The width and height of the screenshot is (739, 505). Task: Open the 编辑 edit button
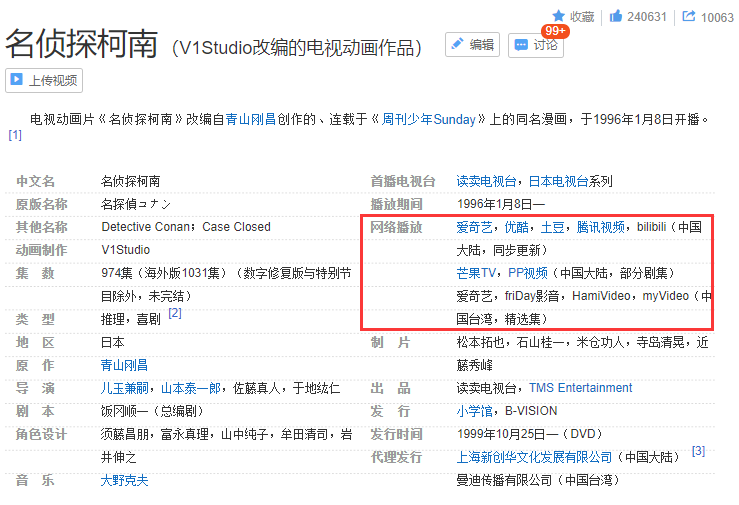coord(472,45)
